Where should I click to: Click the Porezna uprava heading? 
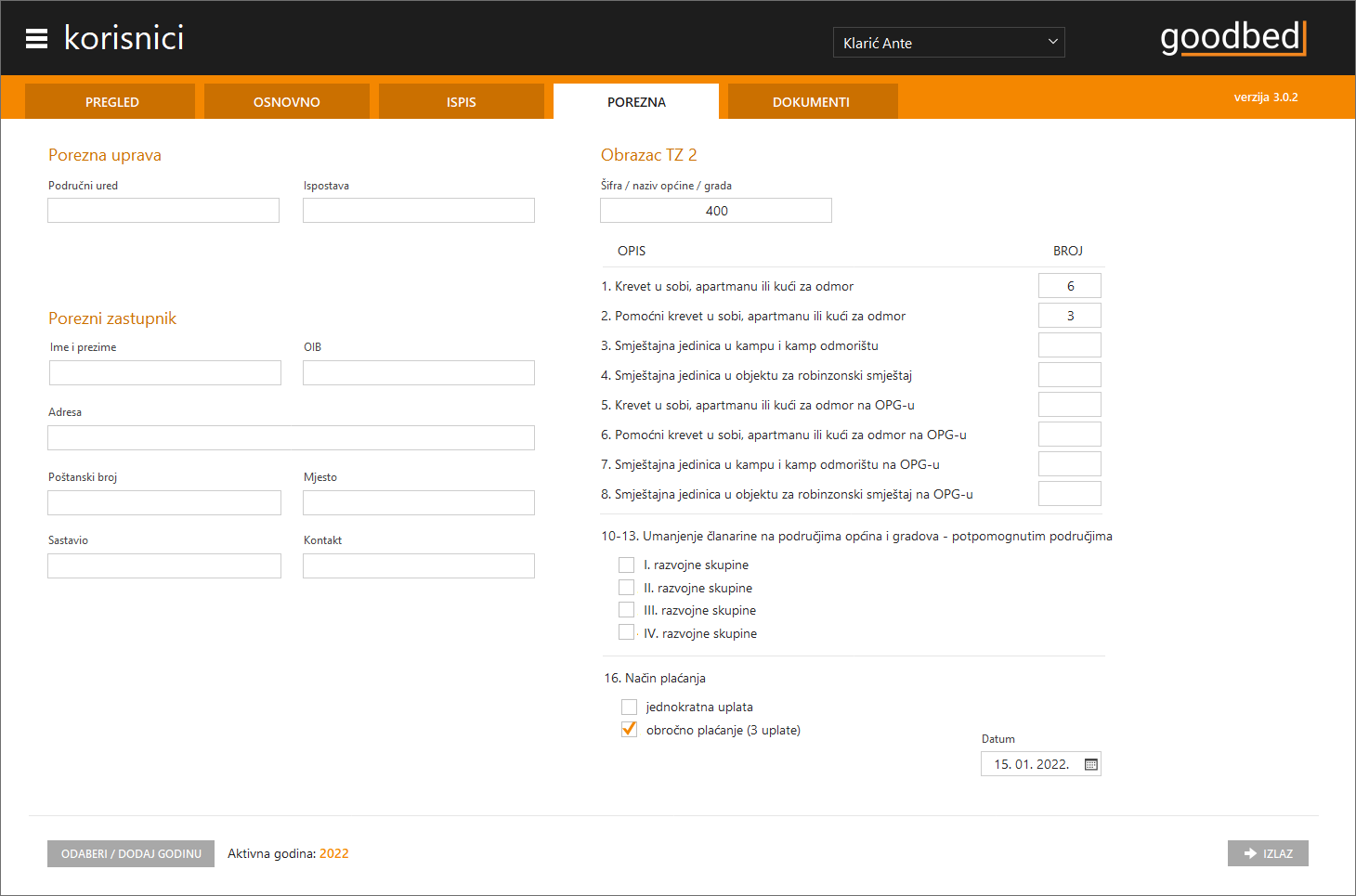click(x=105, y=155)
